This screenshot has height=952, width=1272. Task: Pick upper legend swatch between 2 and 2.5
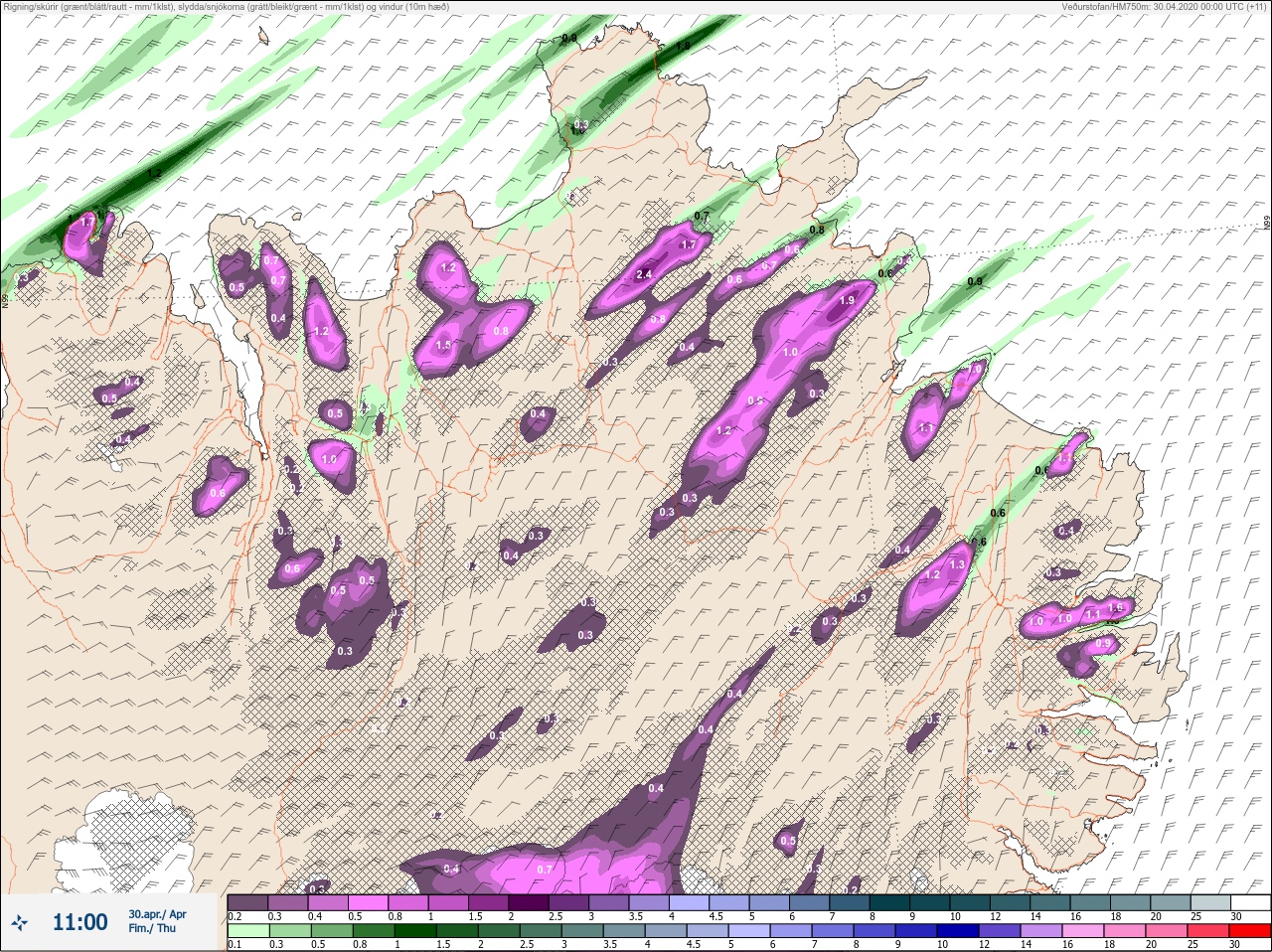pyautogui.click(x=531, y=901)
